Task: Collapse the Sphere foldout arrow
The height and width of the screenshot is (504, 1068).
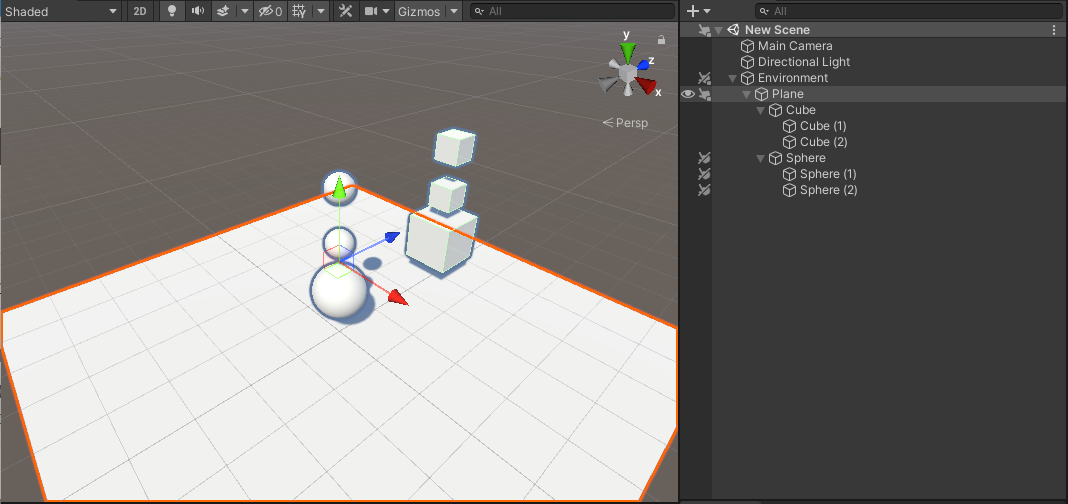Action: 761,158
